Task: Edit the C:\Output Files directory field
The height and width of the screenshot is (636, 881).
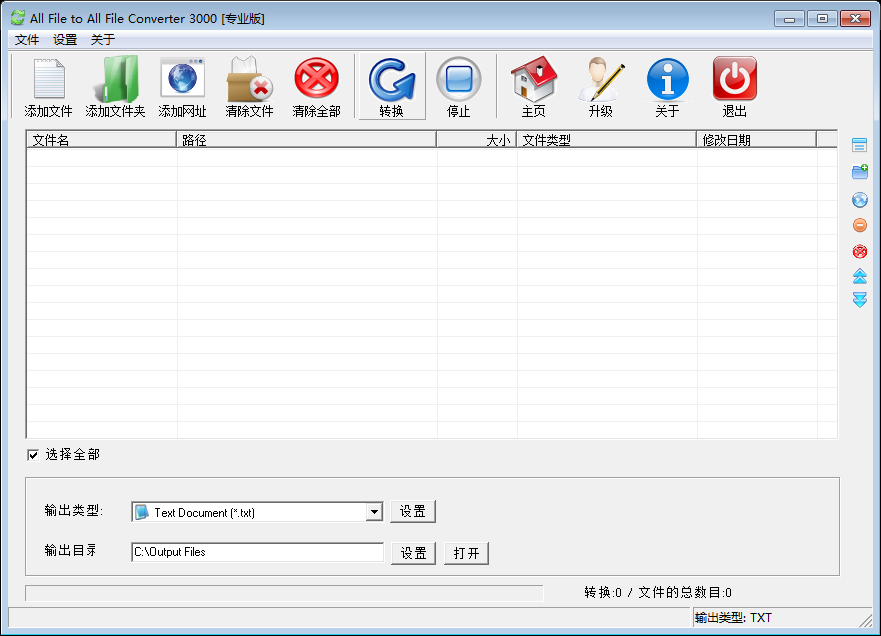Action: click(x=257, y=552)
